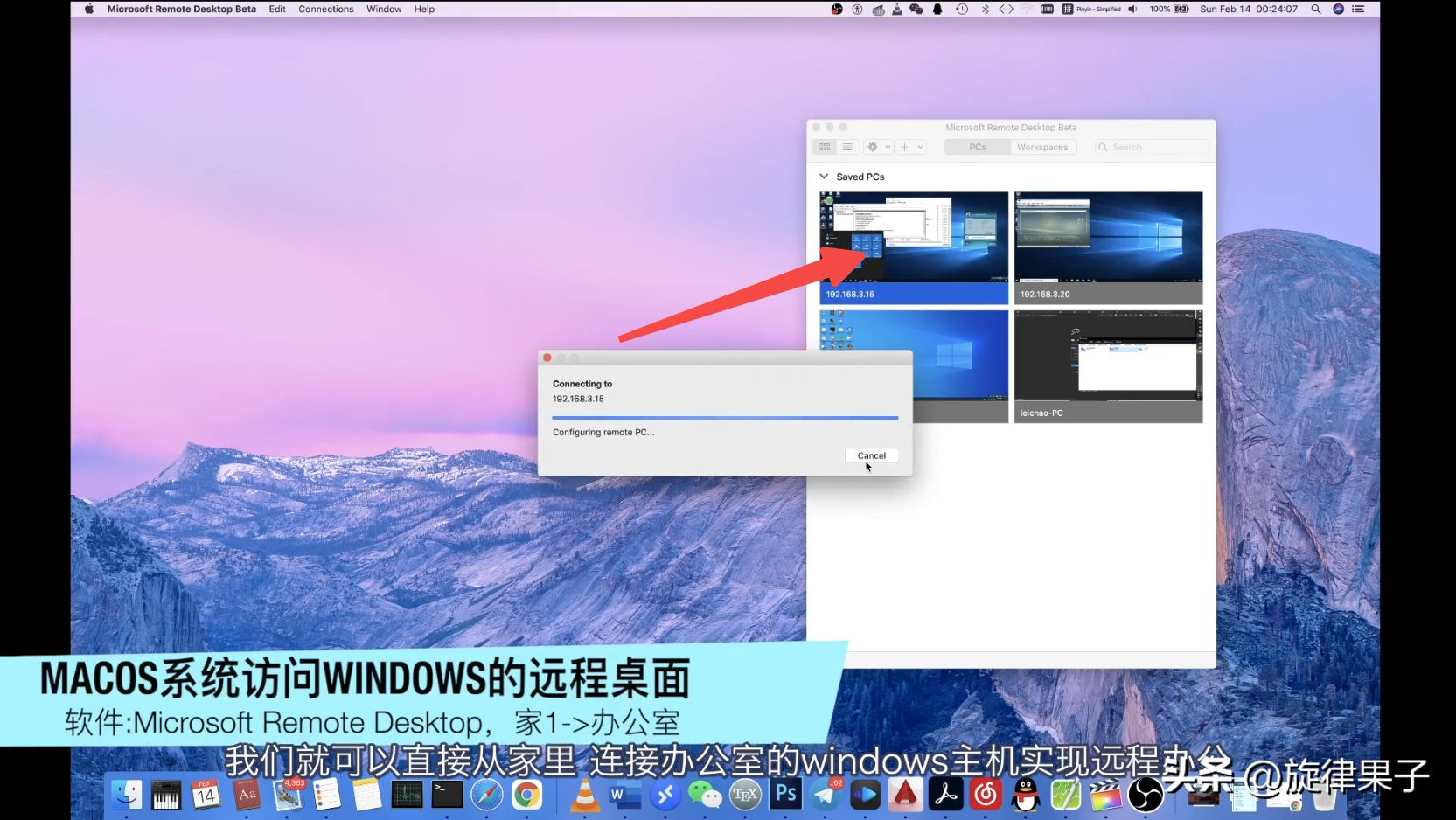
Task: Open Photoshop from the dock
Action: (x=785, y=794)
